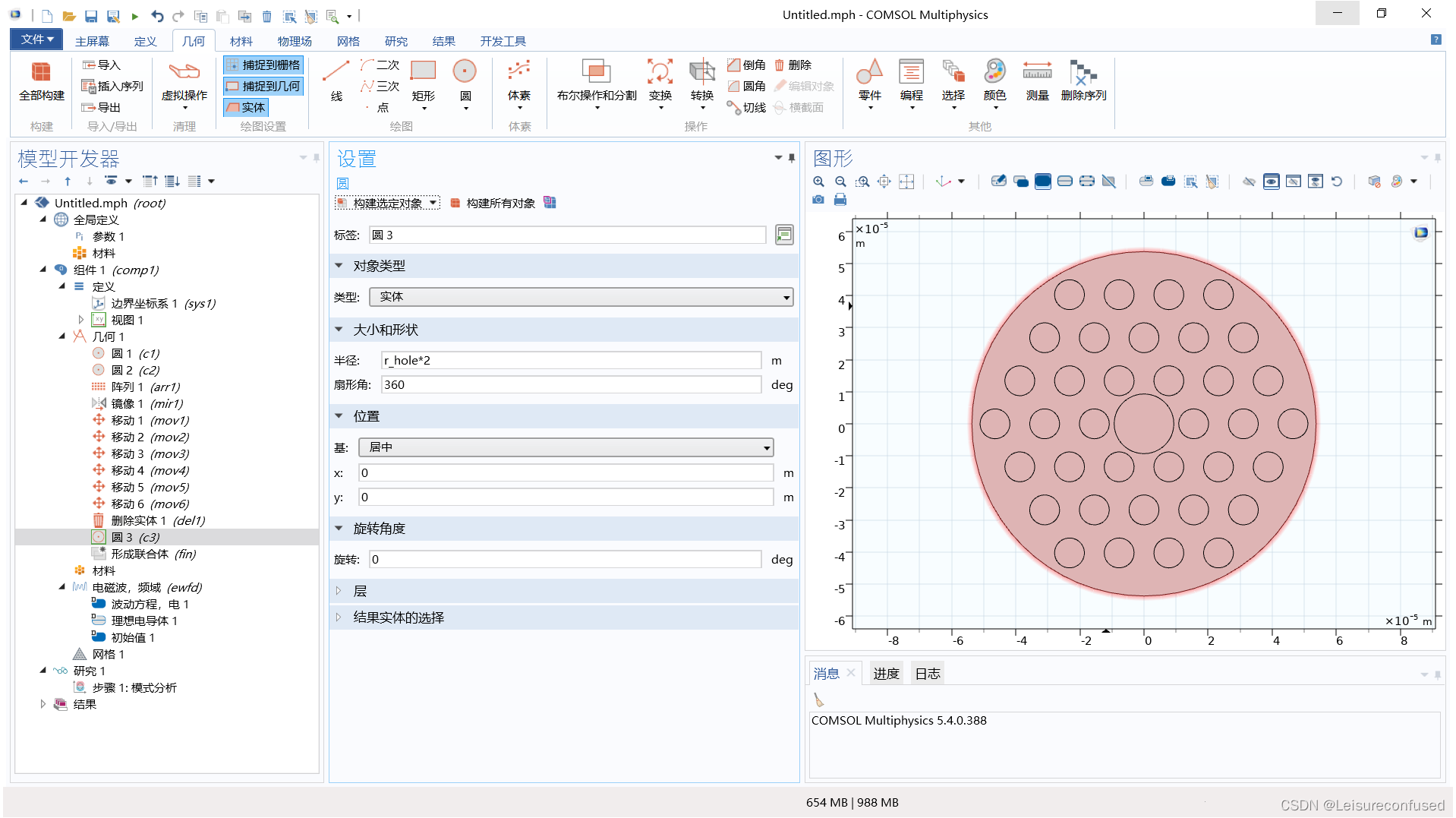Click the 半径 radius input field
This screenshot has height=818, width=1456.
click(571, 361)
